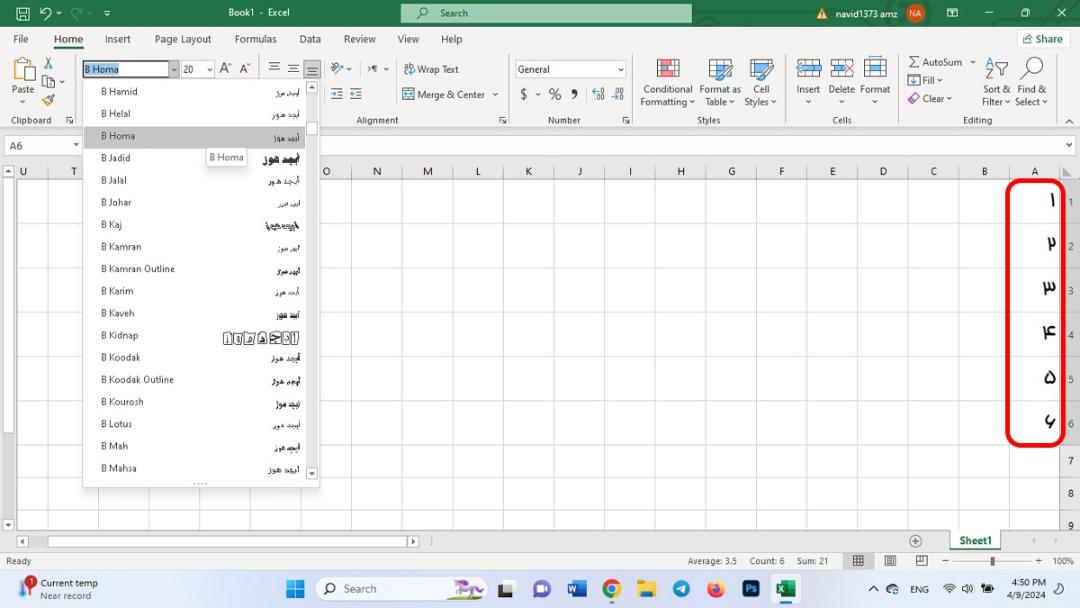Click the Insert cells icon
The image size is (1080, 608).
(x=808, y=69)
